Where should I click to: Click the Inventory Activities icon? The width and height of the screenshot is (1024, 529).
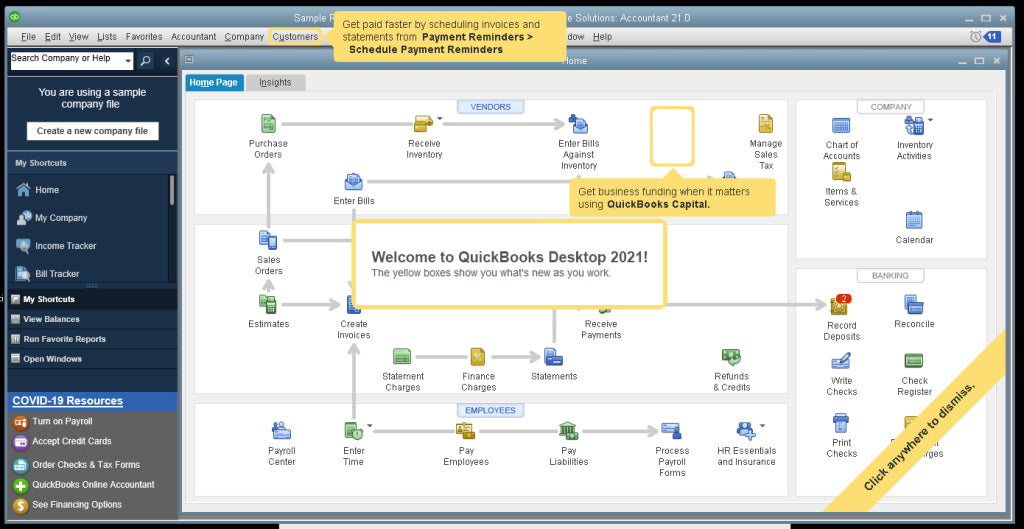tap(914, 125)
